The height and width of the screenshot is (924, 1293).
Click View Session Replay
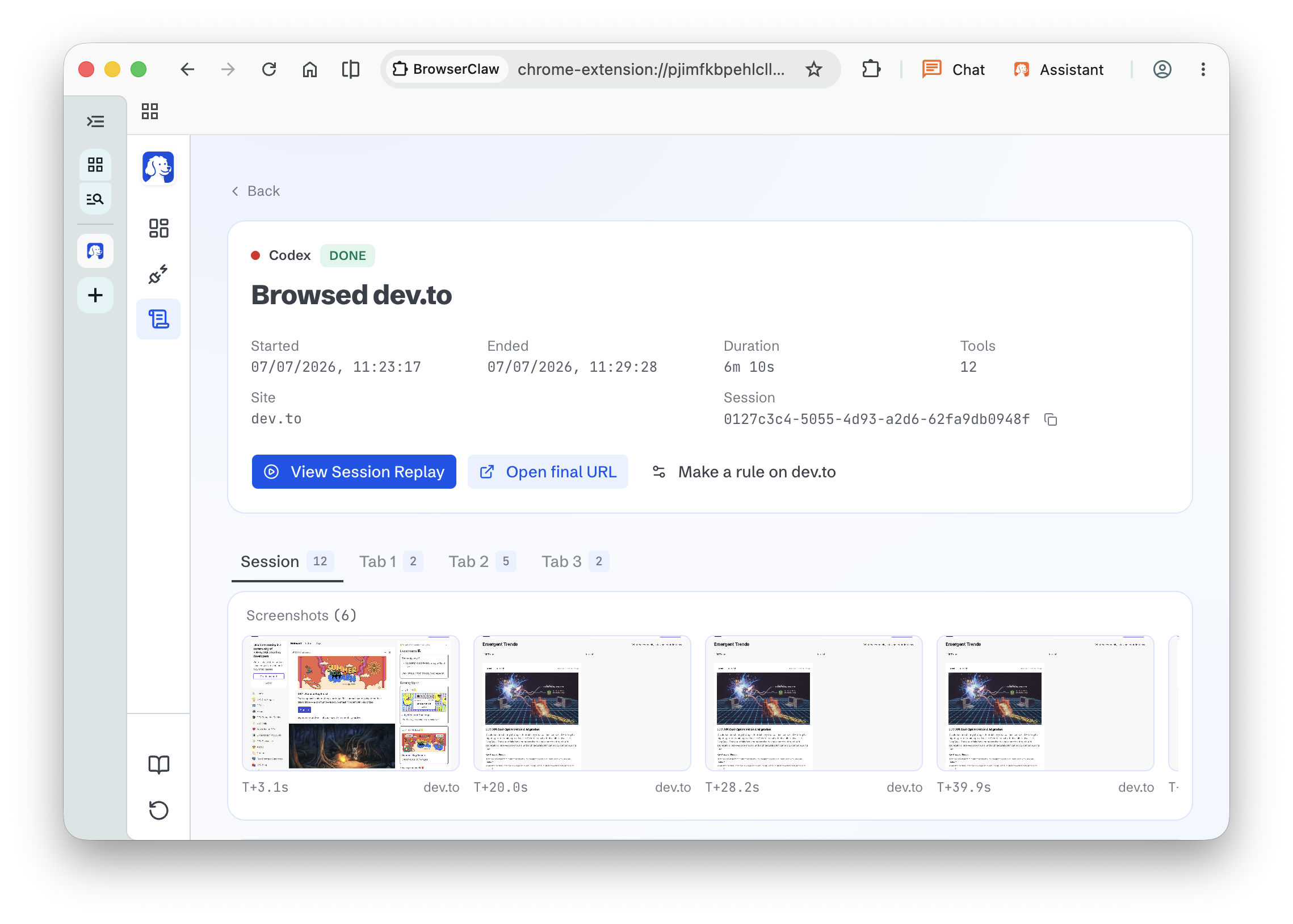click(x=354, y=472)
